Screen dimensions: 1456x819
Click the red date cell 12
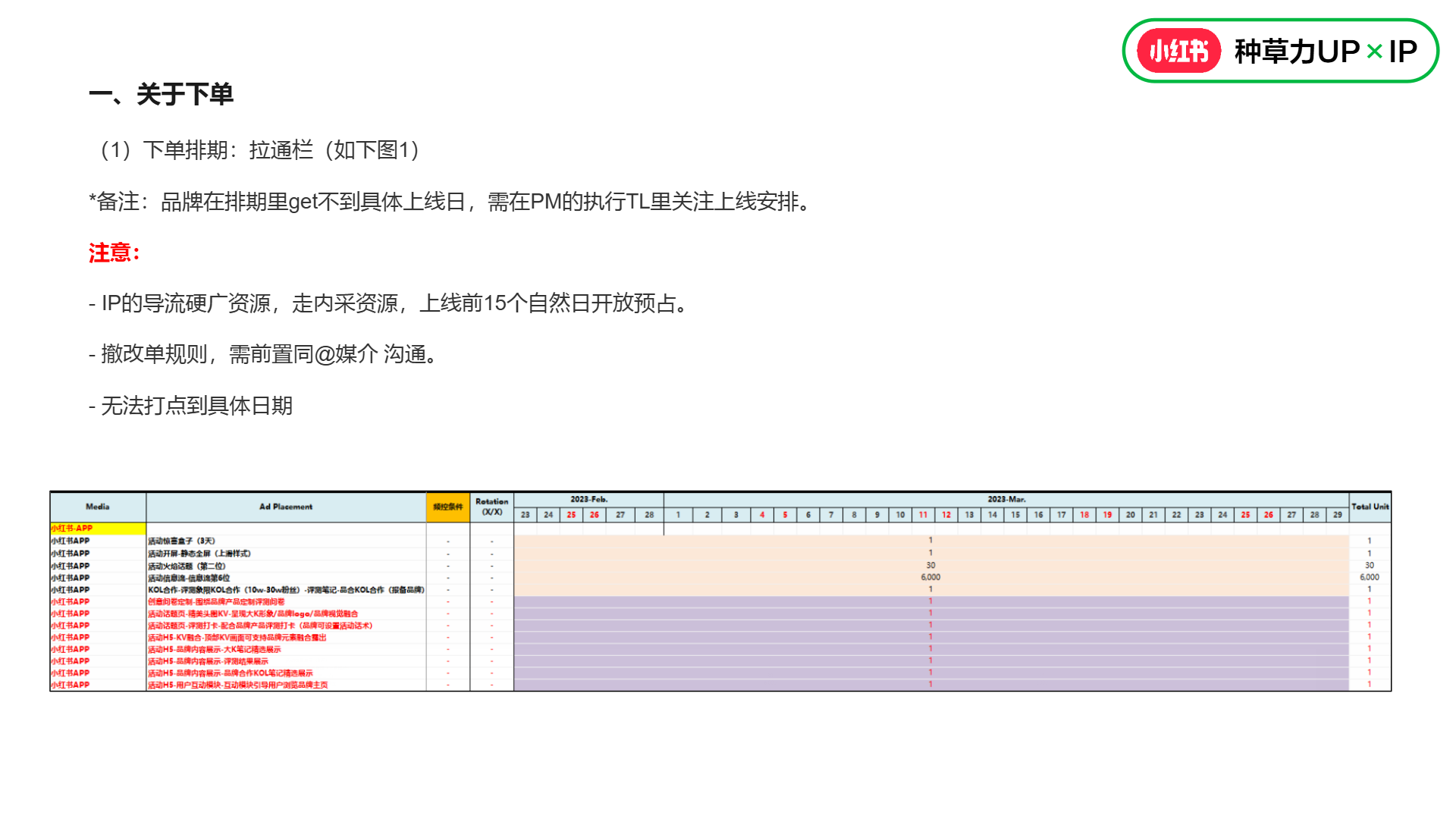tap(946, 515)
